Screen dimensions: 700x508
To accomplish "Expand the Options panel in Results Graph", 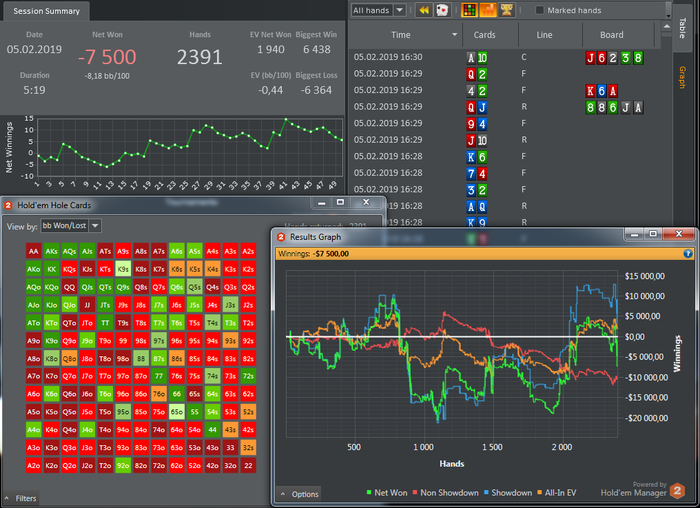I will 299,494.
